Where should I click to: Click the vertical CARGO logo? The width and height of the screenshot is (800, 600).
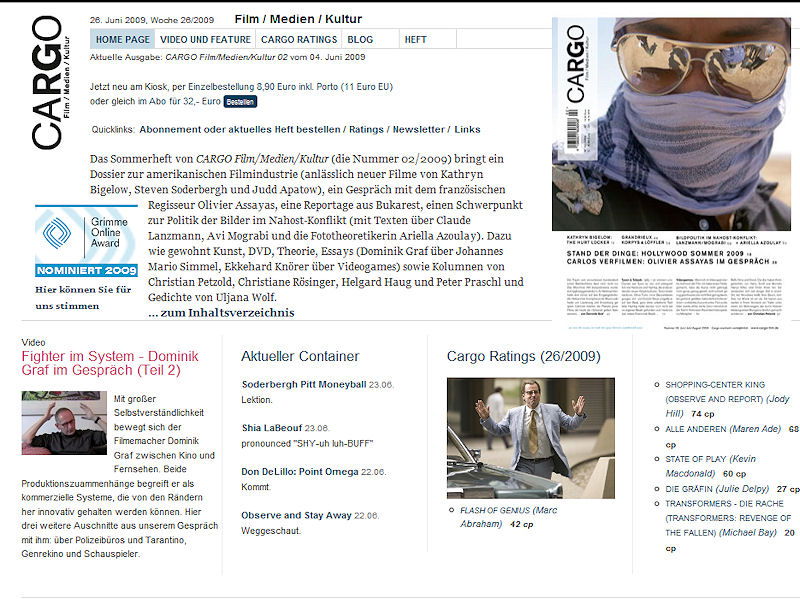click(50, 82)
